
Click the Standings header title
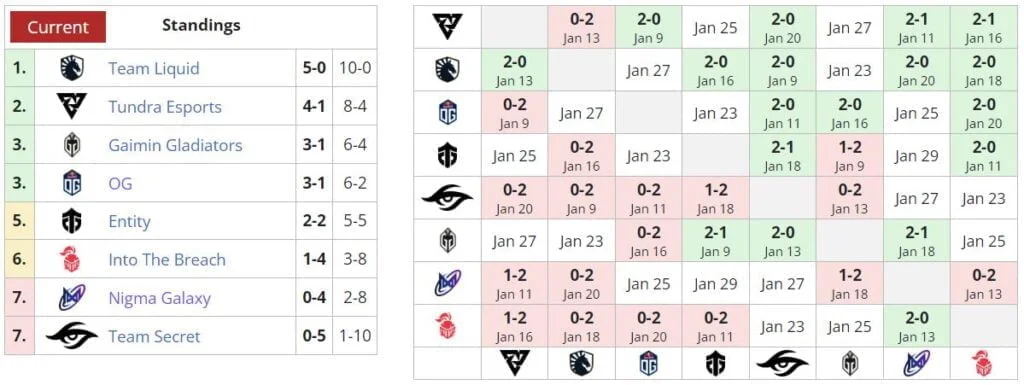point(201,25)
